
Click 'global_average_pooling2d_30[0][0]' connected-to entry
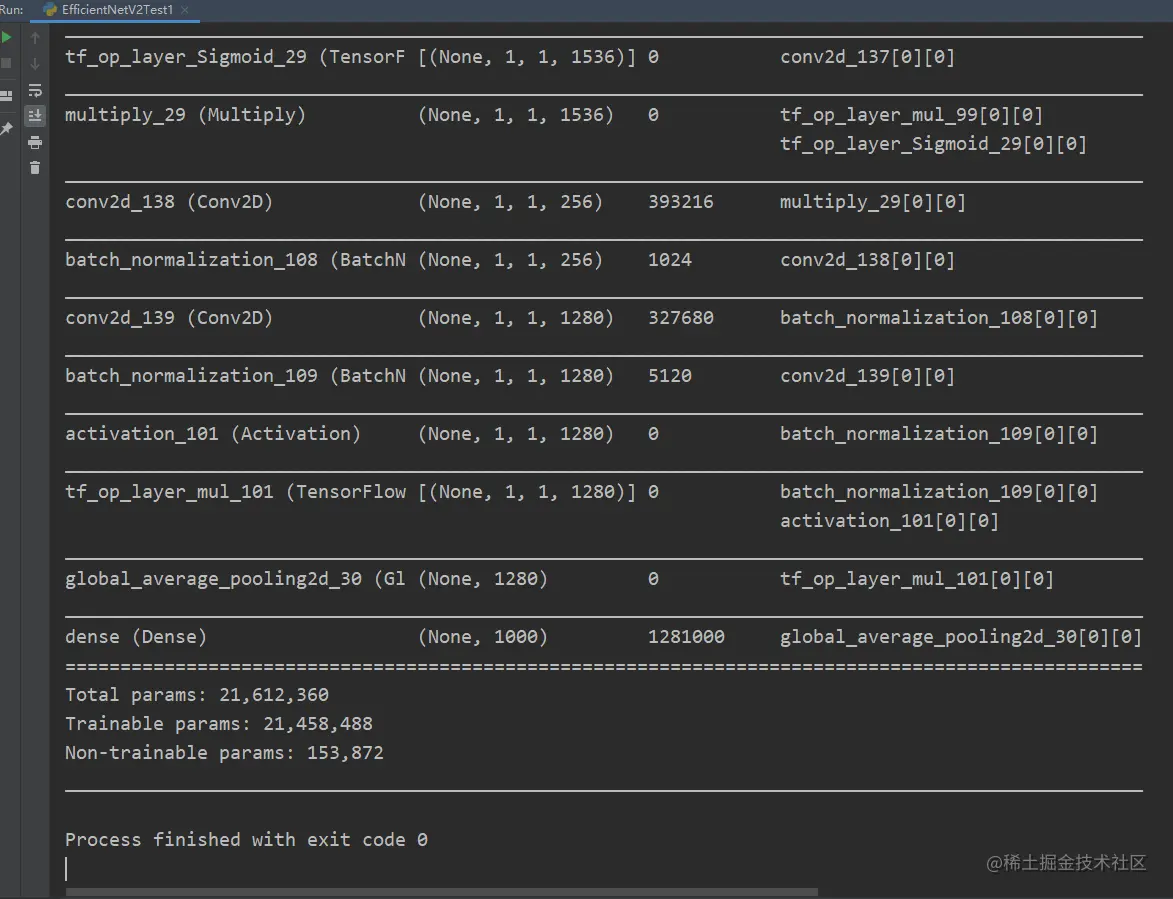coord(961,636)
